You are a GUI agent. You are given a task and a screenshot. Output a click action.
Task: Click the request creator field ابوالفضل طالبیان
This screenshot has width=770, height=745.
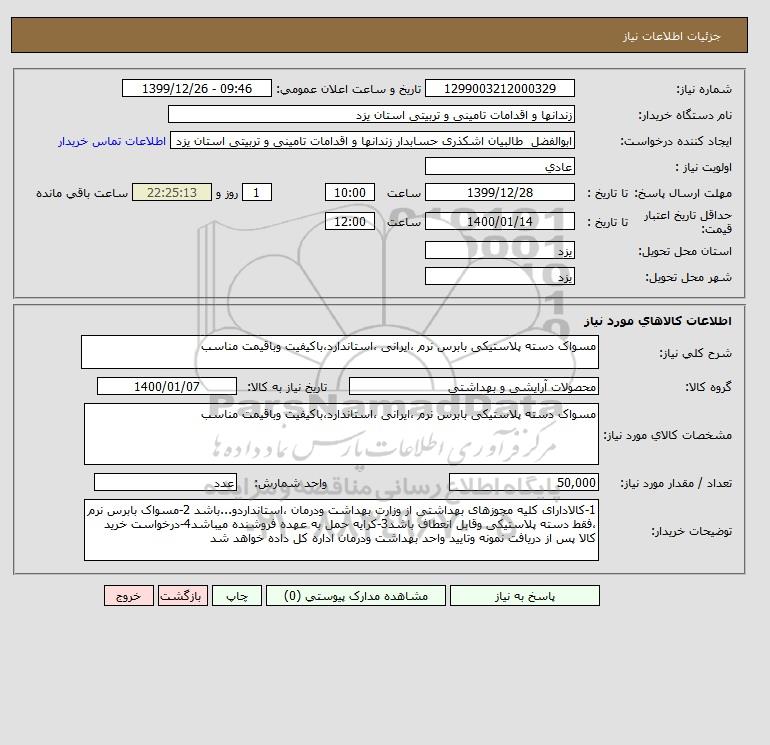[372, 140]
